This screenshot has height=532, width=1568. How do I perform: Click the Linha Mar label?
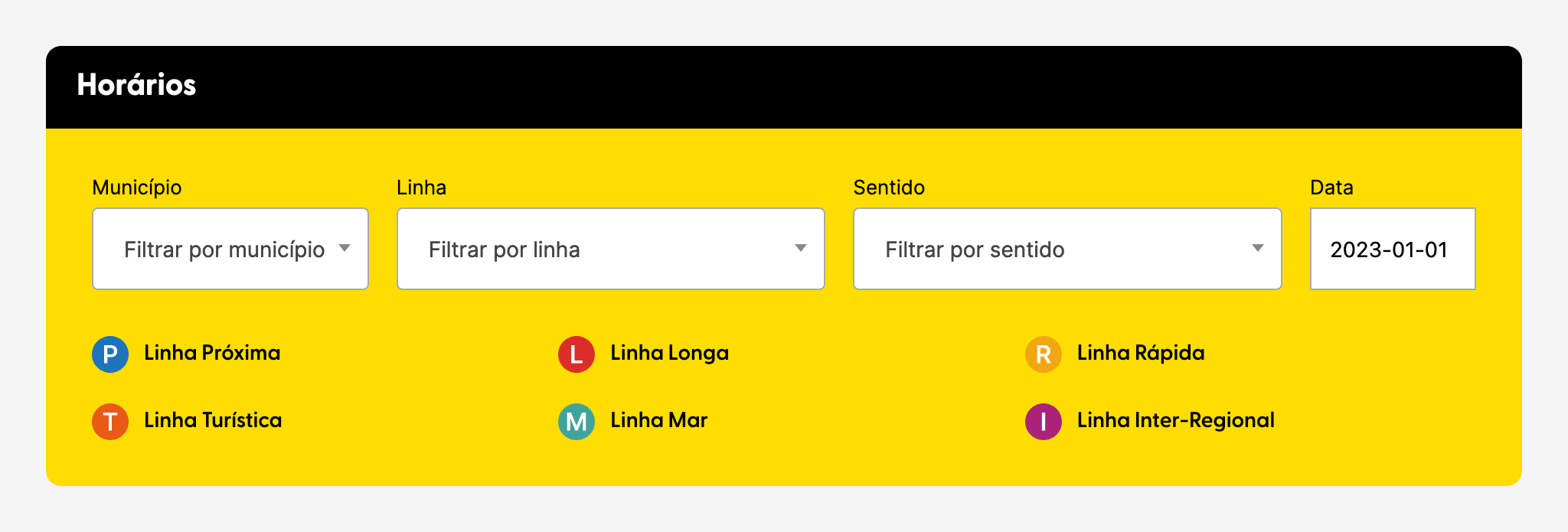[658, 420]
